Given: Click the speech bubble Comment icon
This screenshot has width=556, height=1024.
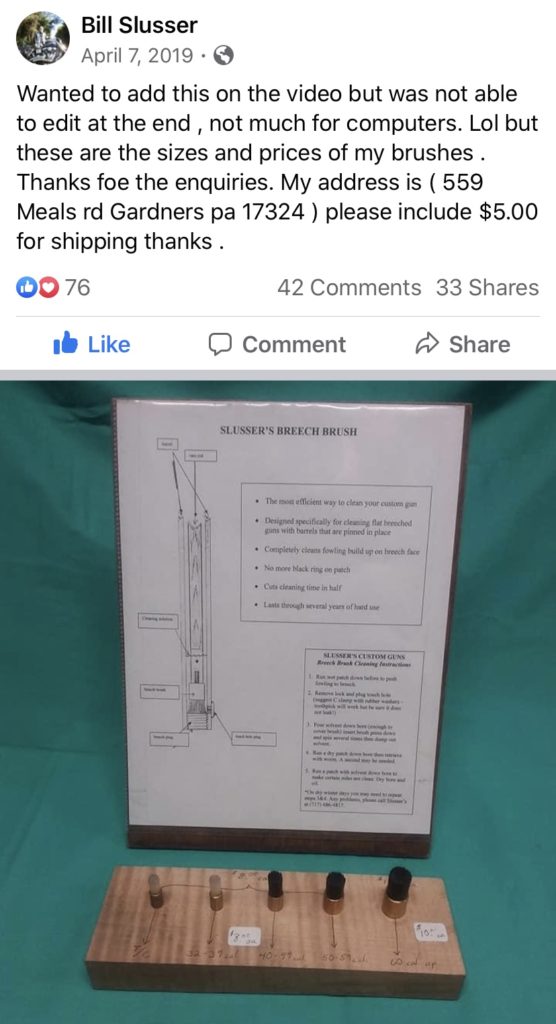Looking at the screenshot, I should [x=220, y=344].
